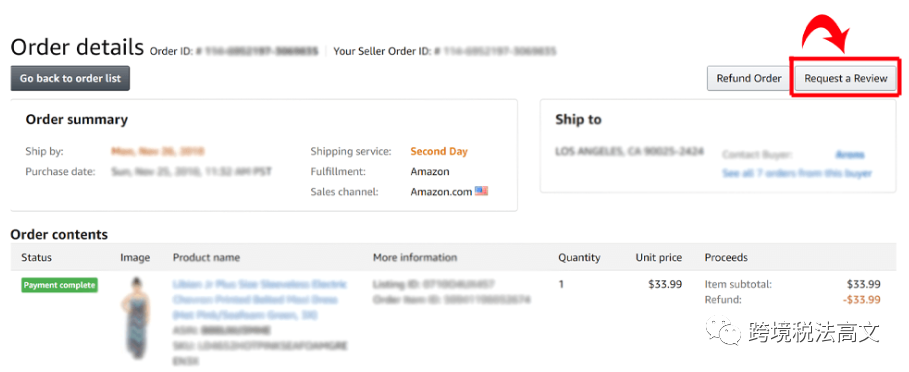
Task: Click the Proceeds column header
Action: click(x=726, y=257)
